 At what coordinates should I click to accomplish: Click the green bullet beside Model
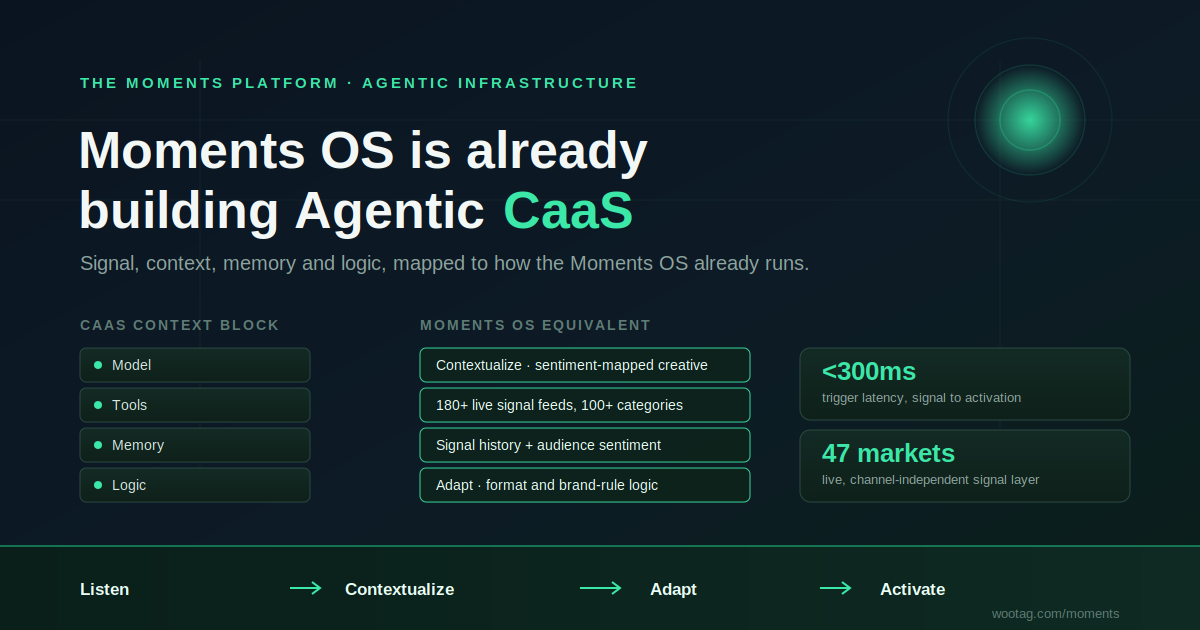pos(98,365)
